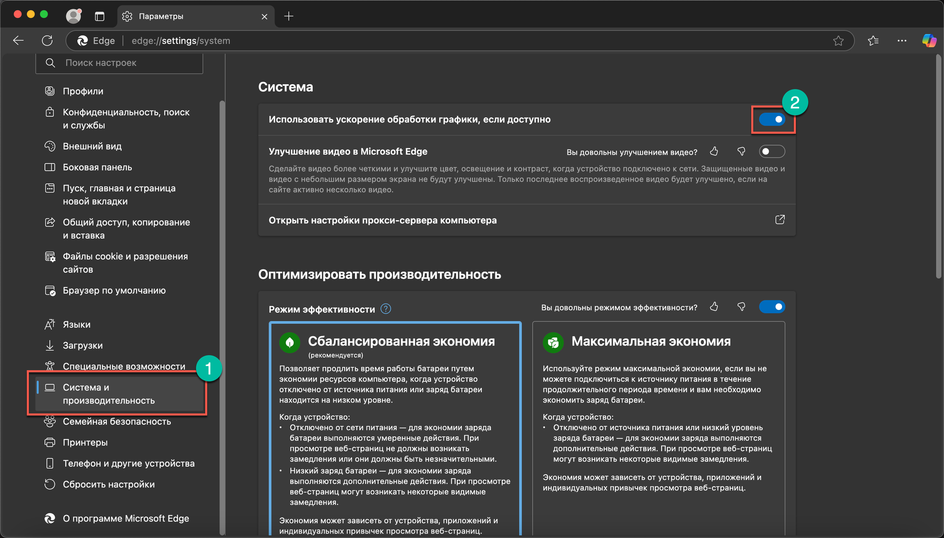Click the Поиск настроек search field

tap(119, 63)
